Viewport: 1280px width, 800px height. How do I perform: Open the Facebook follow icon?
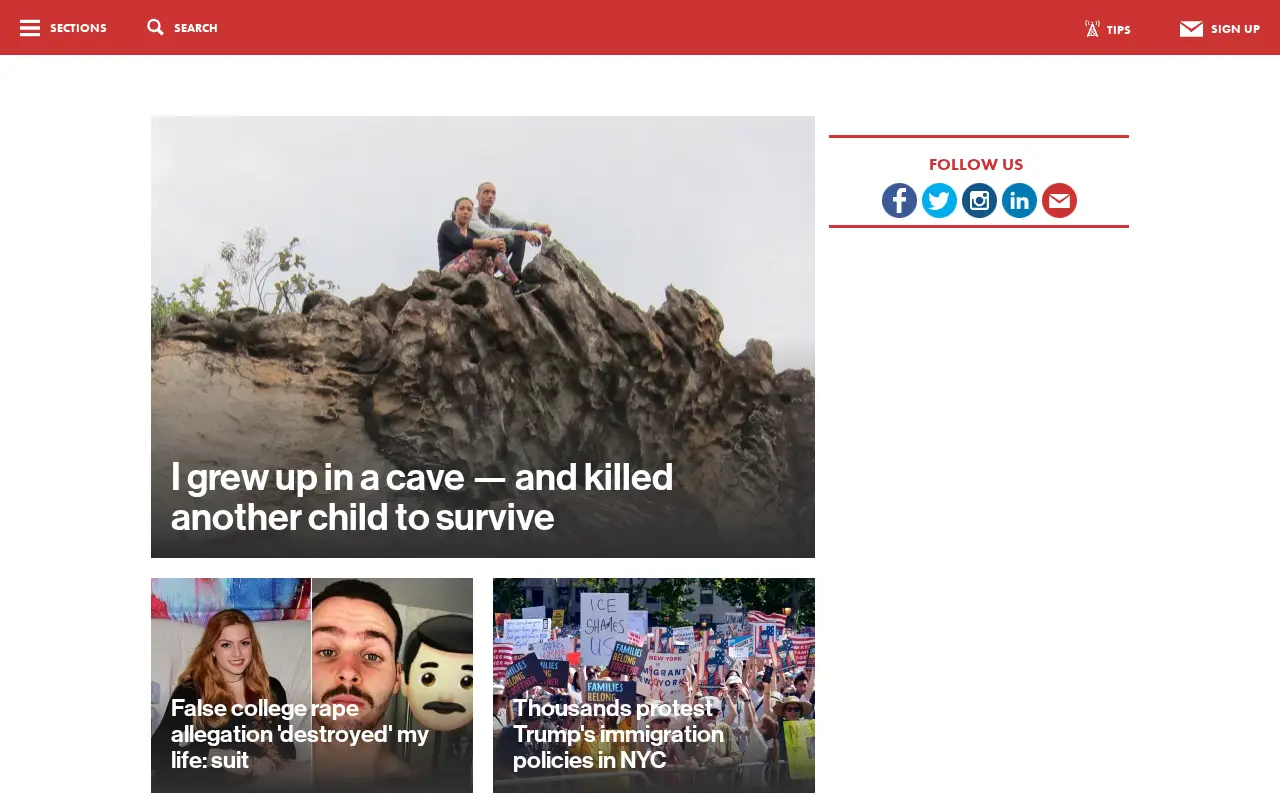(899, 200)
